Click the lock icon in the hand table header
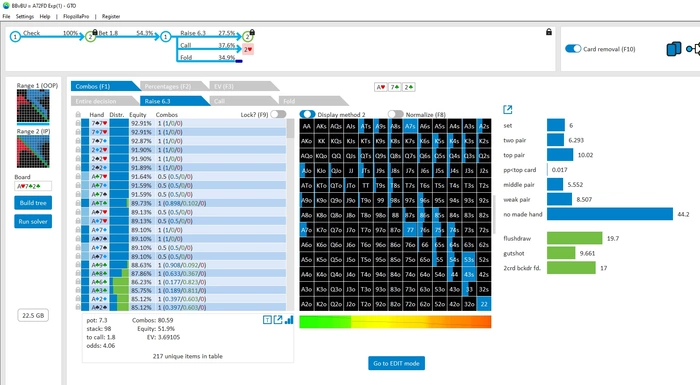This screenshot has width=700, height=385. pyautogui.click(x=78, y=115)
